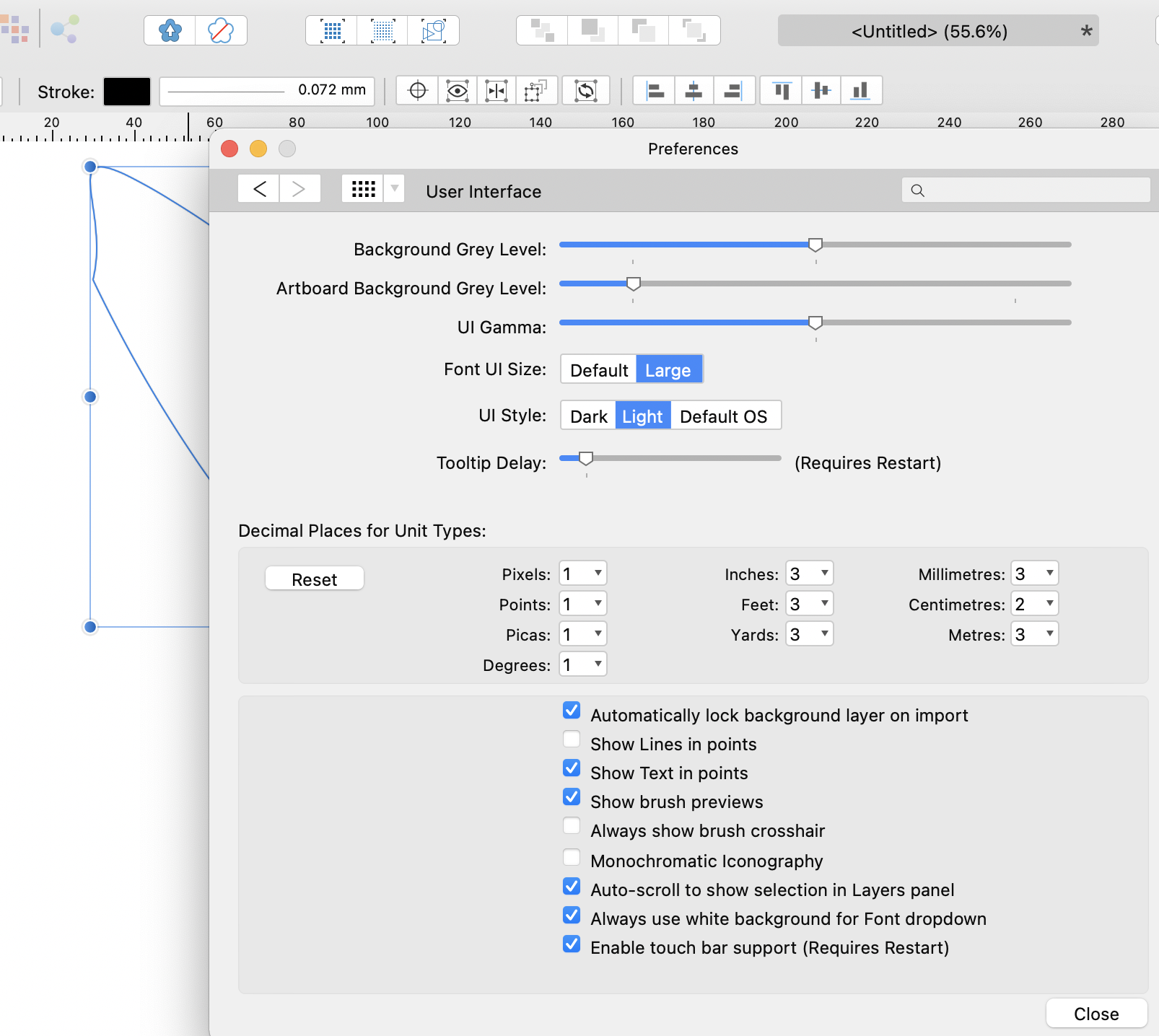Click the UI Gamma slider handle
This screenshot has height=1036, width=1159.
815,322
